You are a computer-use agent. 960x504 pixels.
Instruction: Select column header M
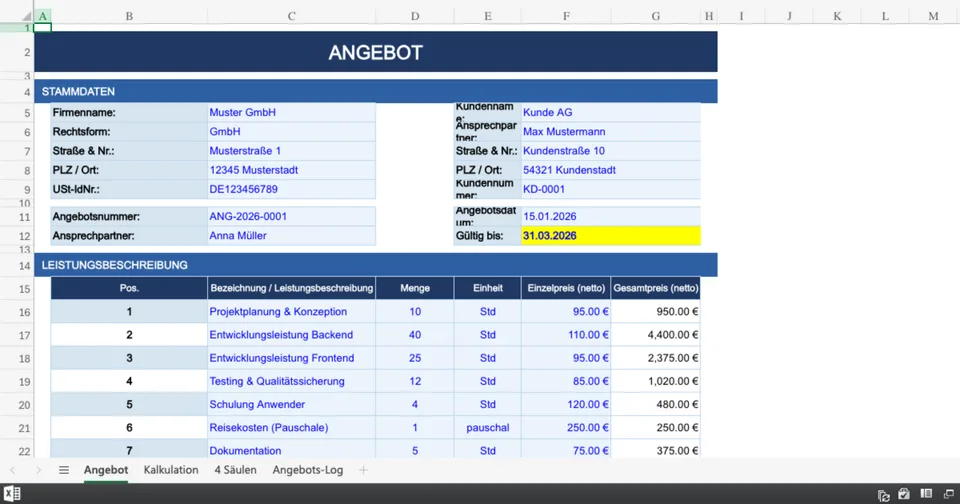(933, 17)
